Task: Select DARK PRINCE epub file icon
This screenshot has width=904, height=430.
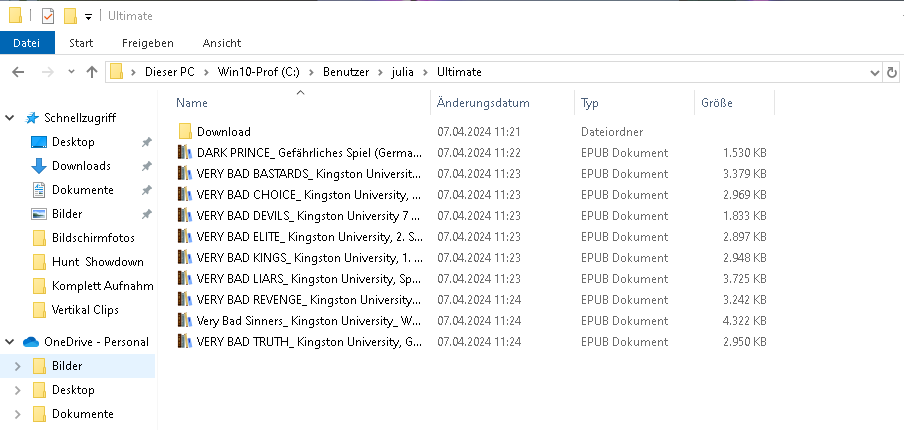Action: (x=184, y=153)
